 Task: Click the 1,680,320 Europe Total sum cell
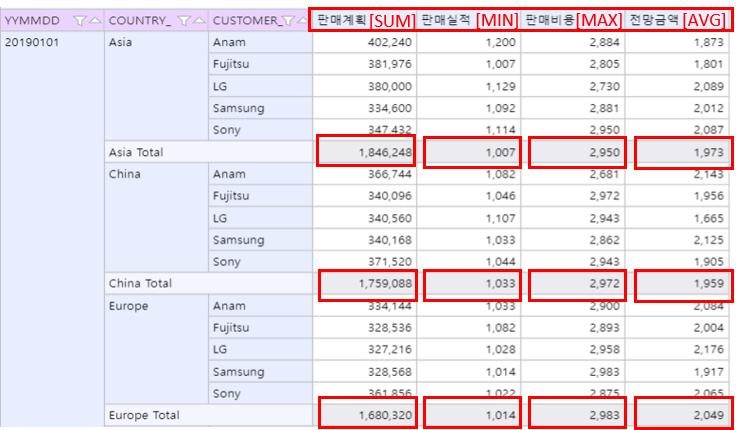tap(364, 415)
